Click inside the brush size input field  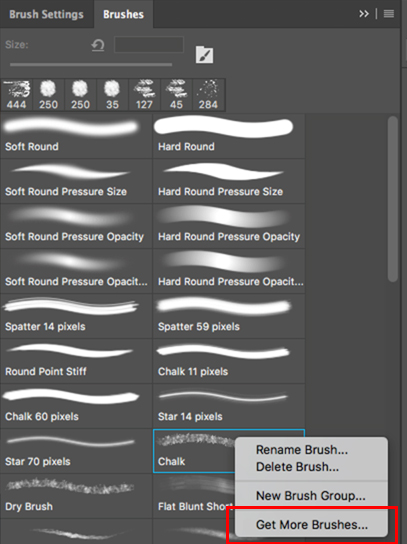149,45
